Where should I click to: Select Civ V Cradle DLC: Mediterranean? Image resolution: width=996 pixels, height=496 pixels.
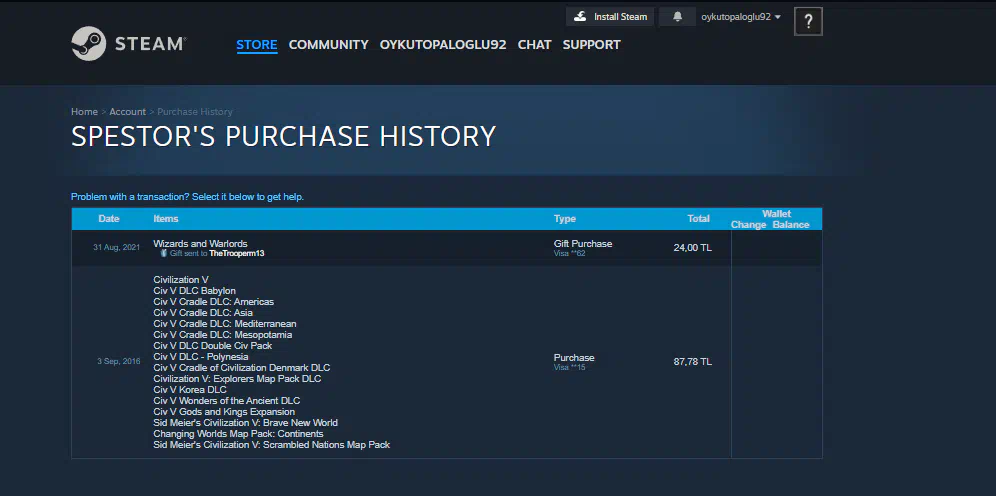point(225,324)
